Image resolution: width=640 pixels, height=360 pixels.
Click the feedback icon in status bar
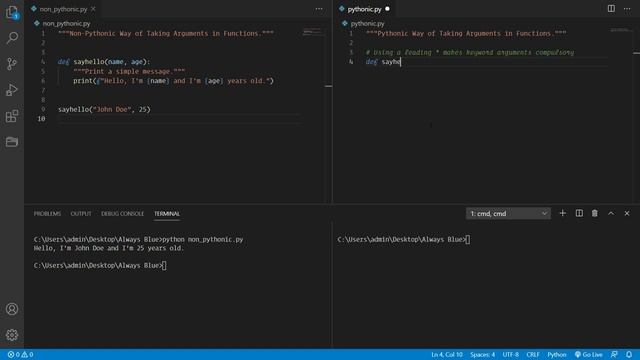[x=614, y=354]
